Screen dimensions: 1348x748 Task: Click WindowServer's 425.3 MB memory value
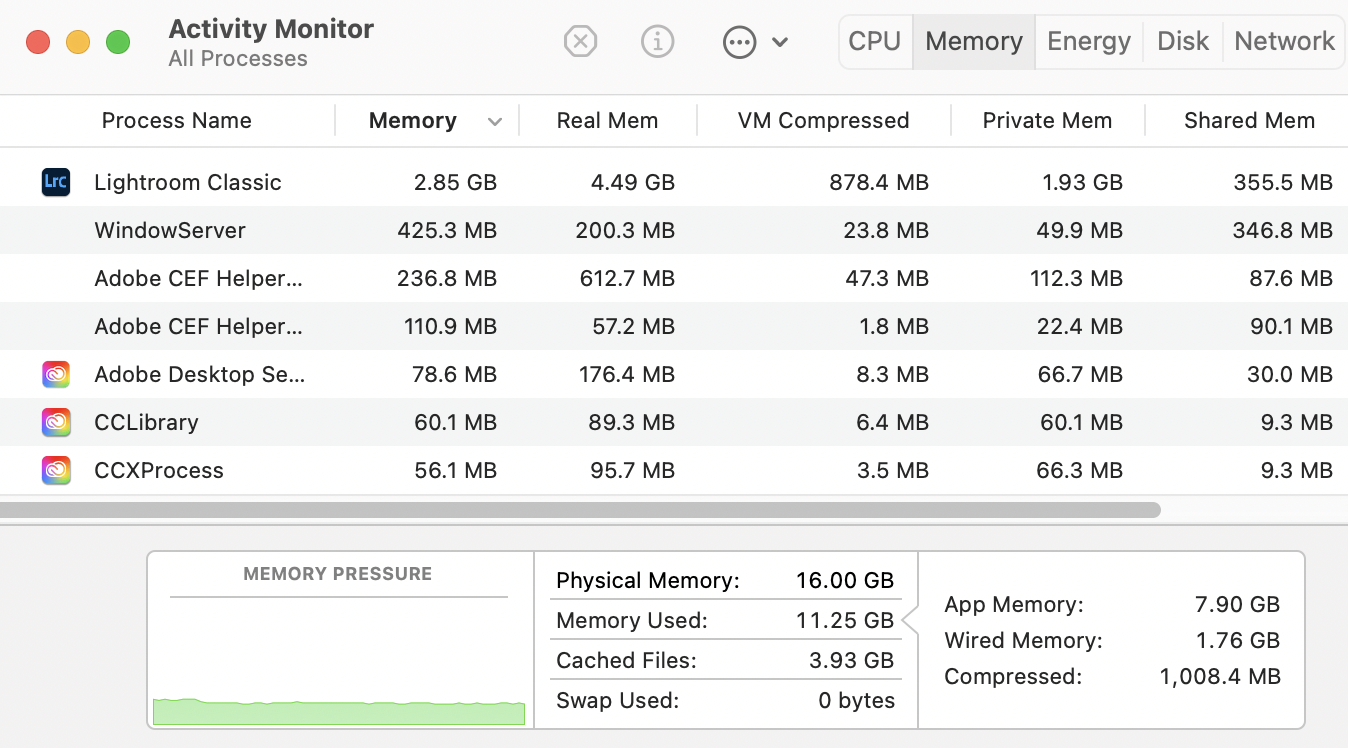(x=447, y=230)
